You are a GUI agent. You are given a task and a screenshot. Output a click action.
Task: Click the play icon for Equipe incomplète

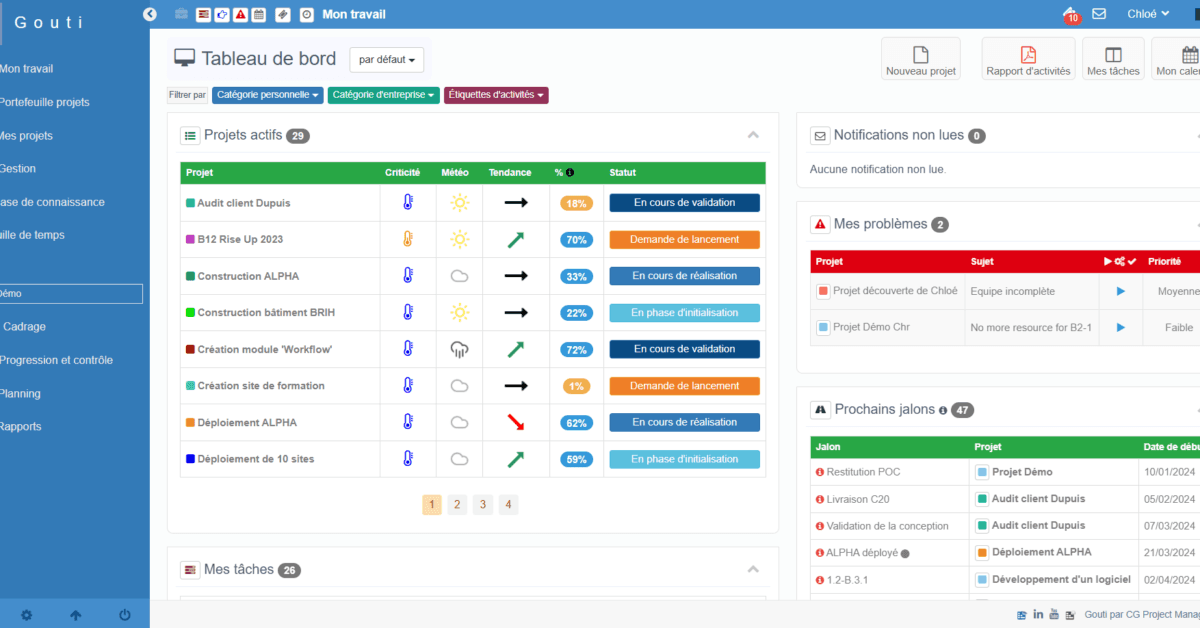pos(1121,291)
